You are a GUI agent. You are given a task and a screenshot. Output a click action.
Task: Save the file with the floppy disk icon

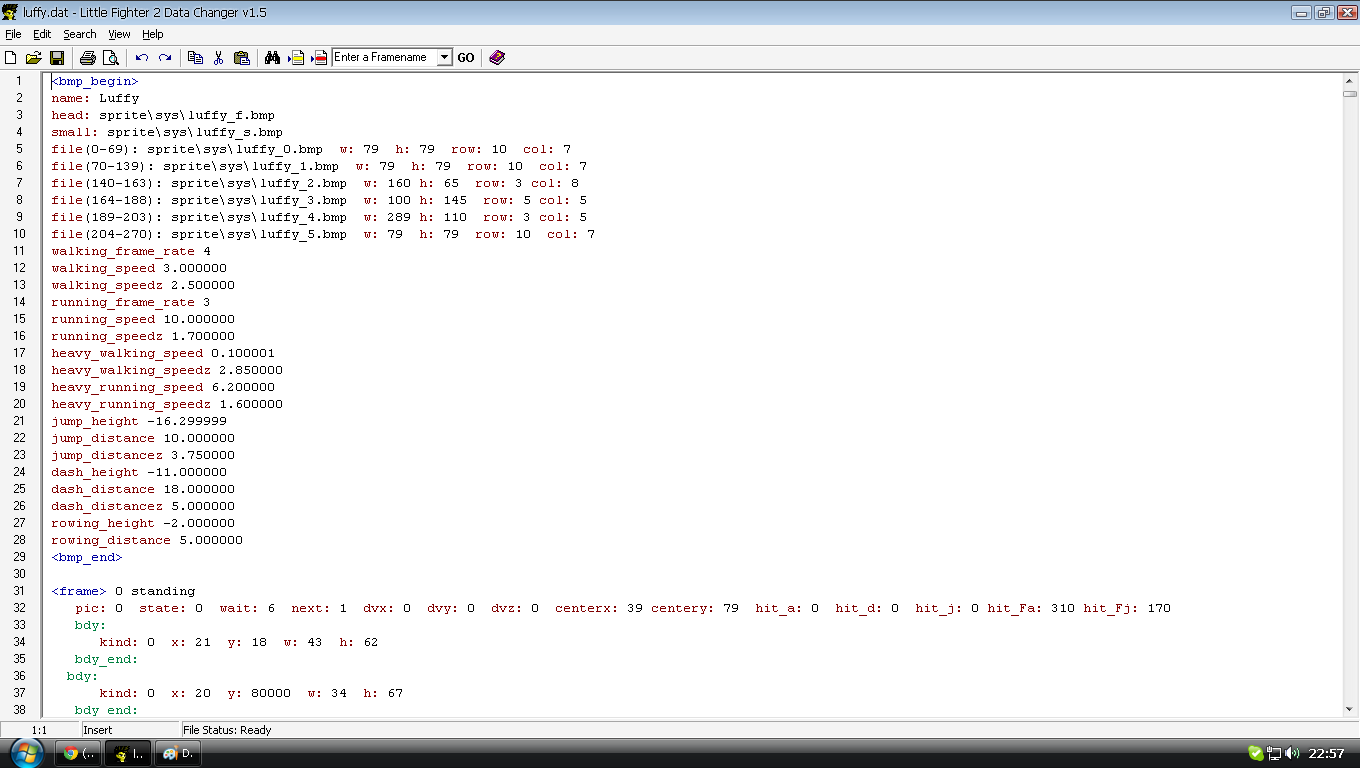(x=56, y=58)
